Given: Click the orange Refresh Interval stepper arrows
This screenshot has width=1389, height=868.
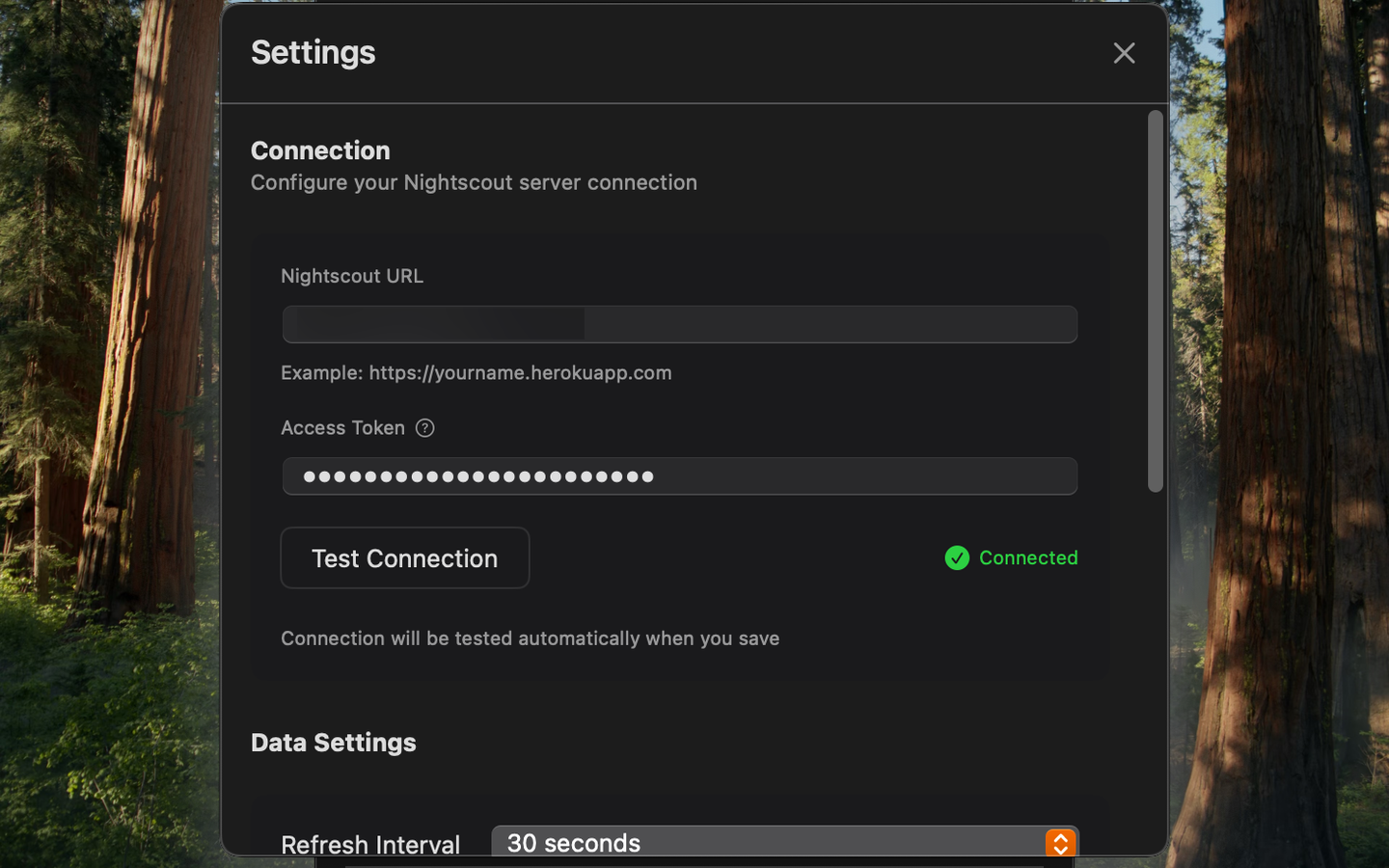Looking at the screenshot, I should [1060, 843].
